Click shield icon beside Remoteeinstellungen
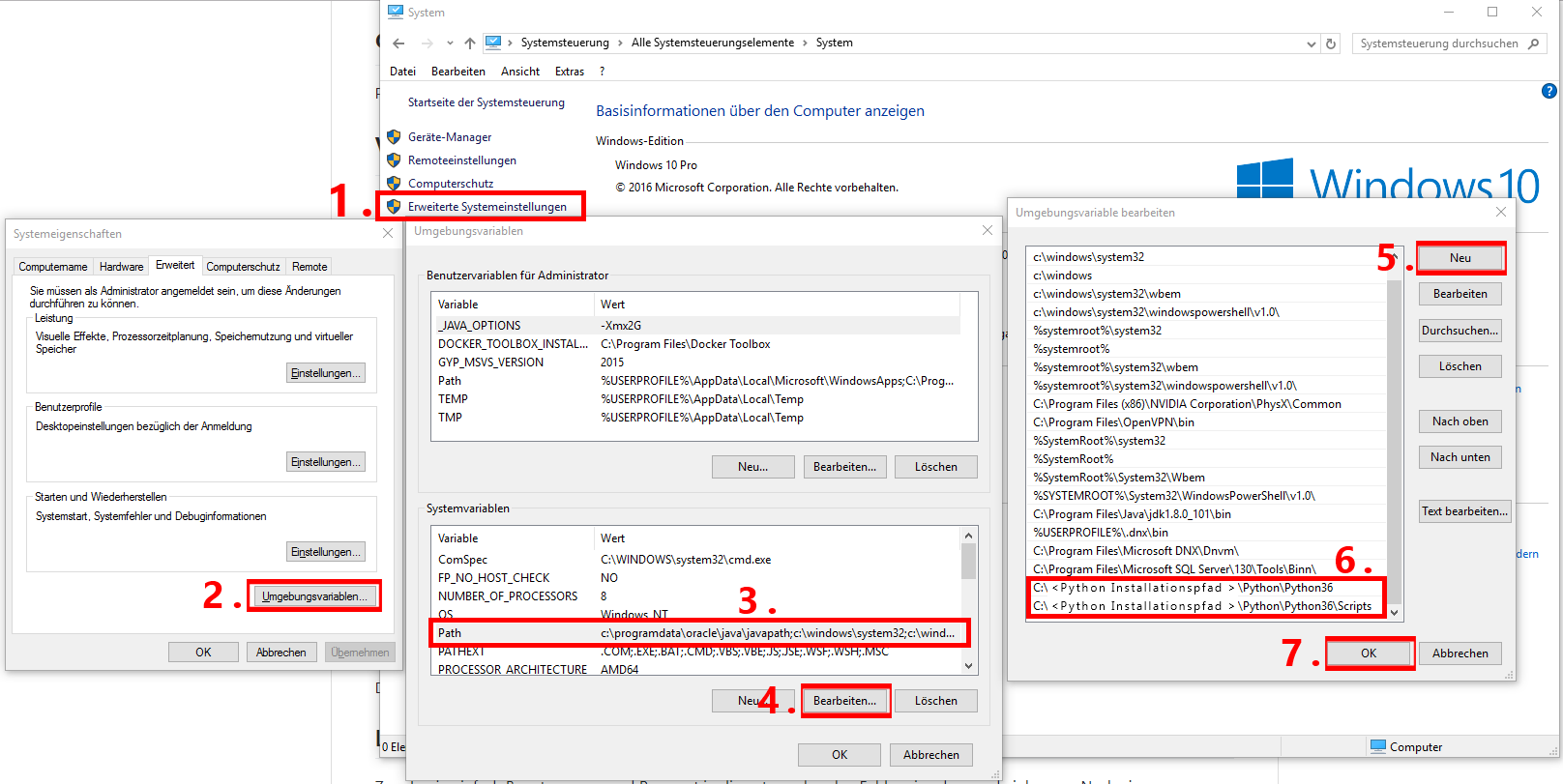 click(394, 160)
